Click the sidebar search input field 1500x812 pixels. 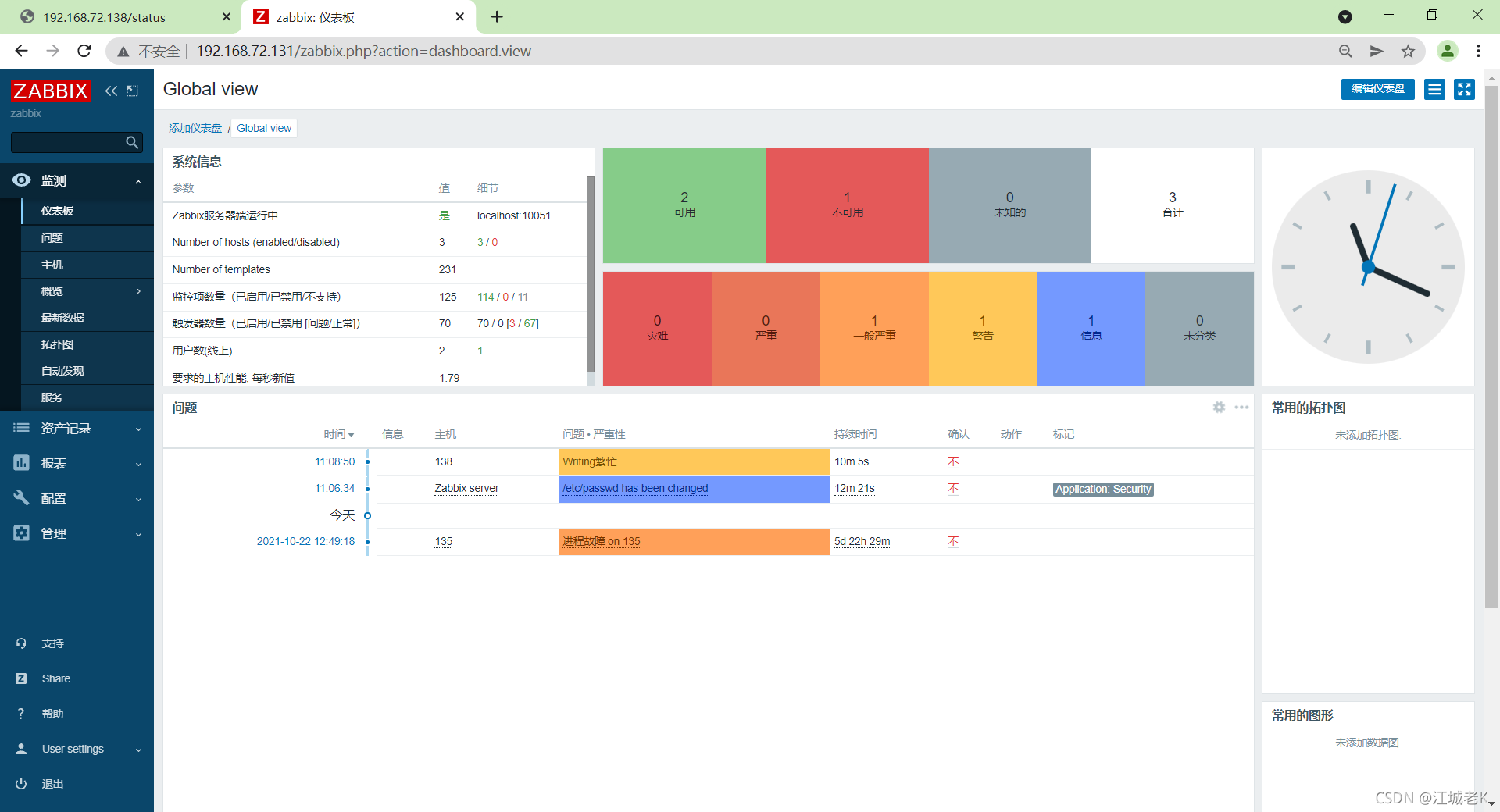pos(67,142)
